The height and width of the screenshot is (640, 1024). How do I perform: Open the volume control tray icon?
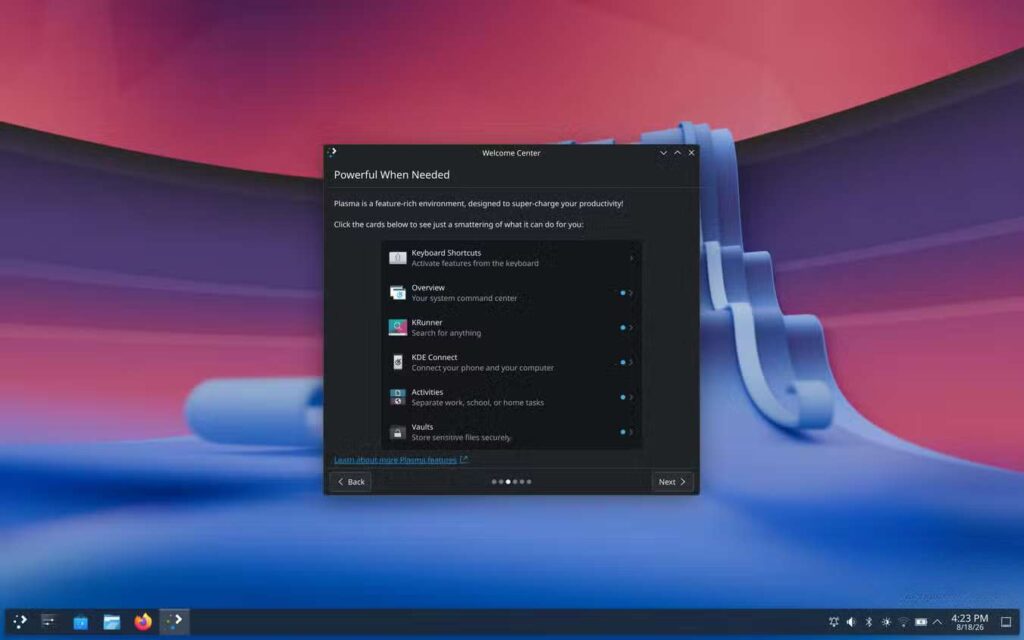[851, 622]
